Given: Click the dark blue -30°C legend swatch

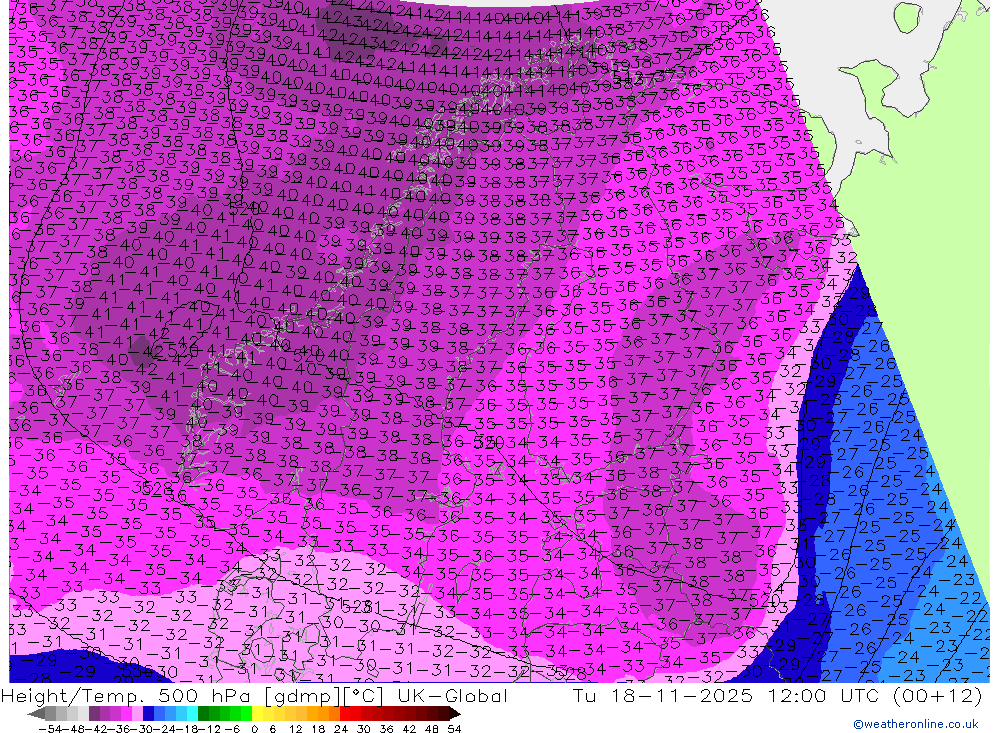Looking at the screenshot, I should point(148,714).
